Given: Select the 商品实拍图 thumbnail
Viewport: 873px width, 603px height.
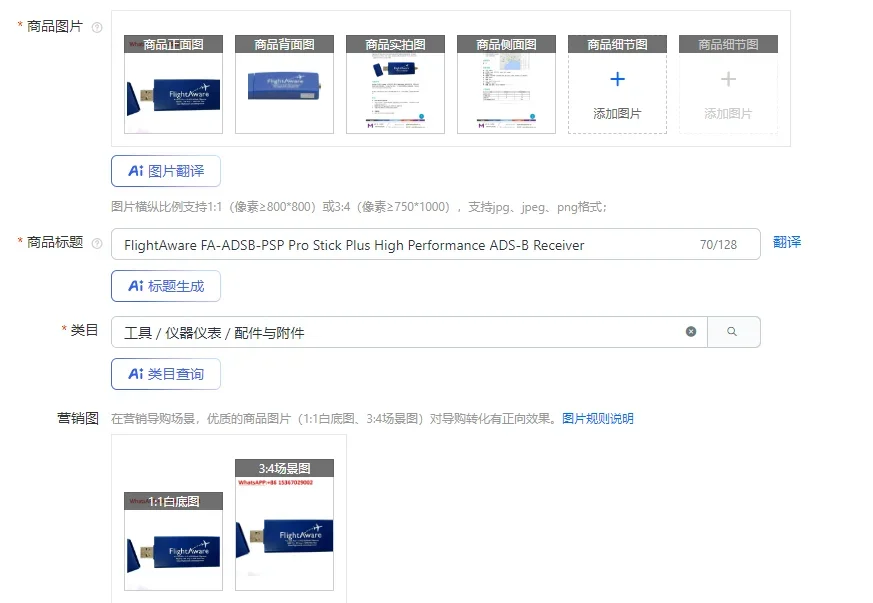Looking at the screenshot, I should (395, 85).
